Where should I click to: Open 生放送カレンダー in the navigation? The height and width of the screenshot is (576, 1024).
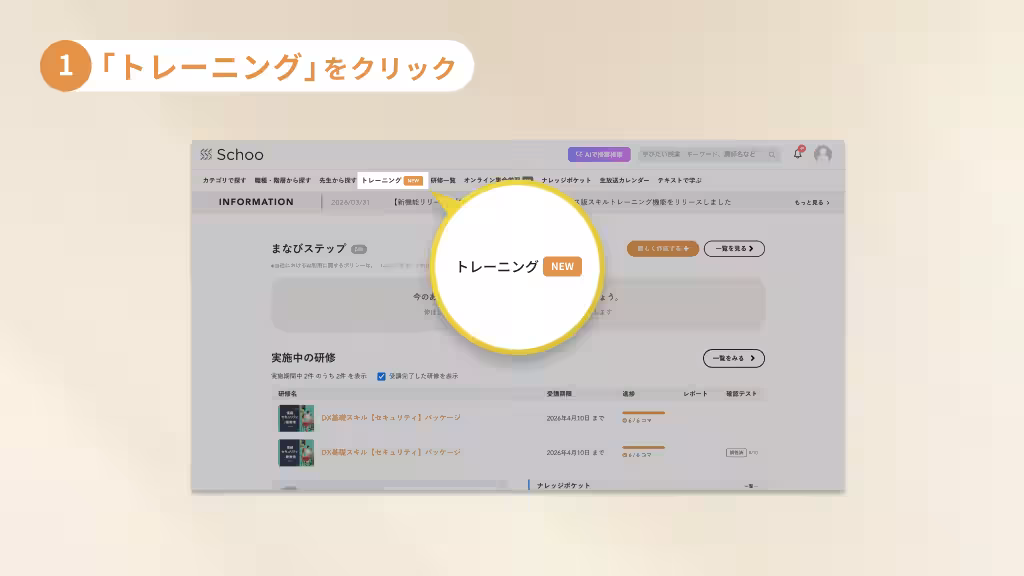[x=624, y=180]
